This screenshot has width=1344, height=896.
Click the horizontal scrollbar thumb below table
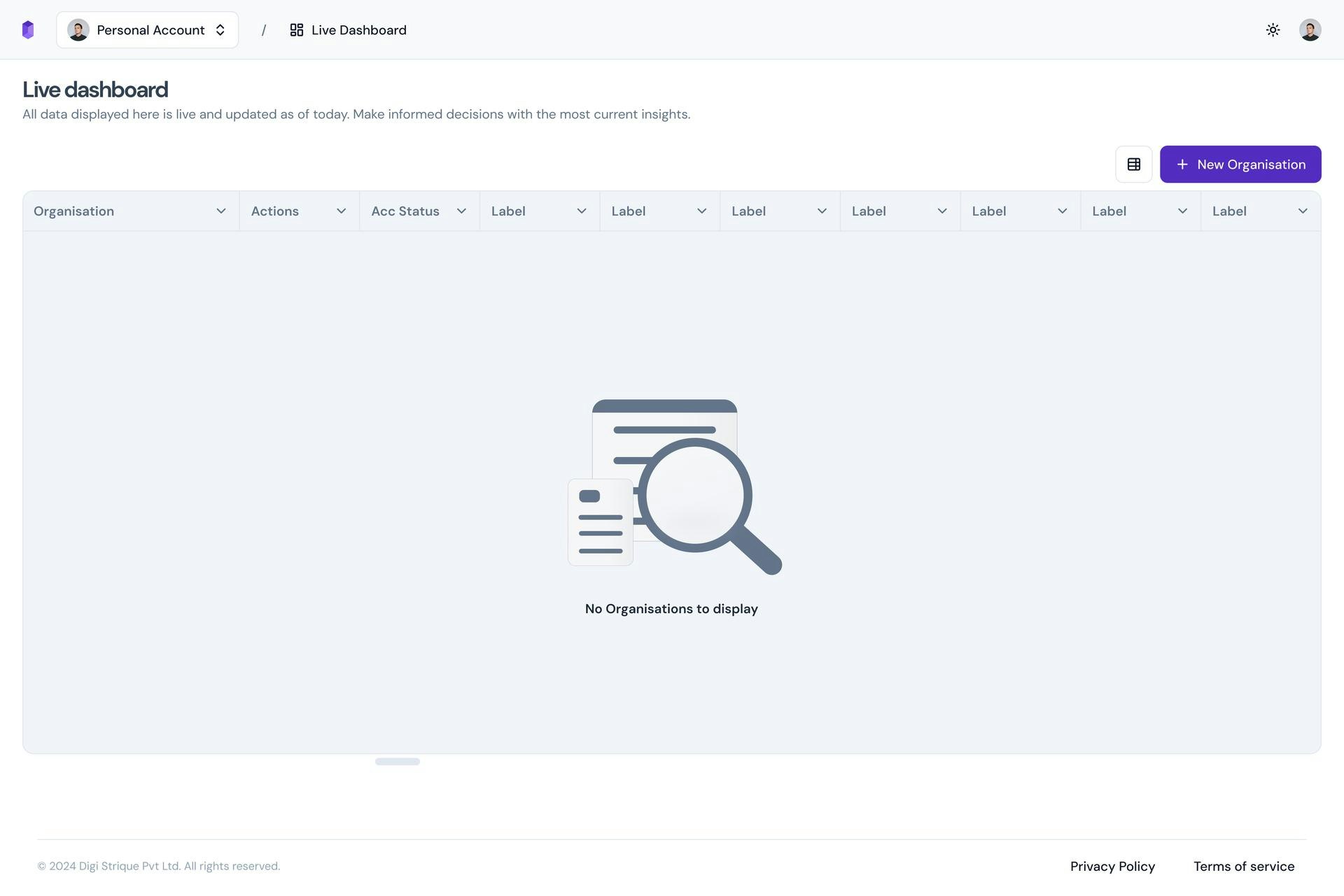(x=397, y=762)
